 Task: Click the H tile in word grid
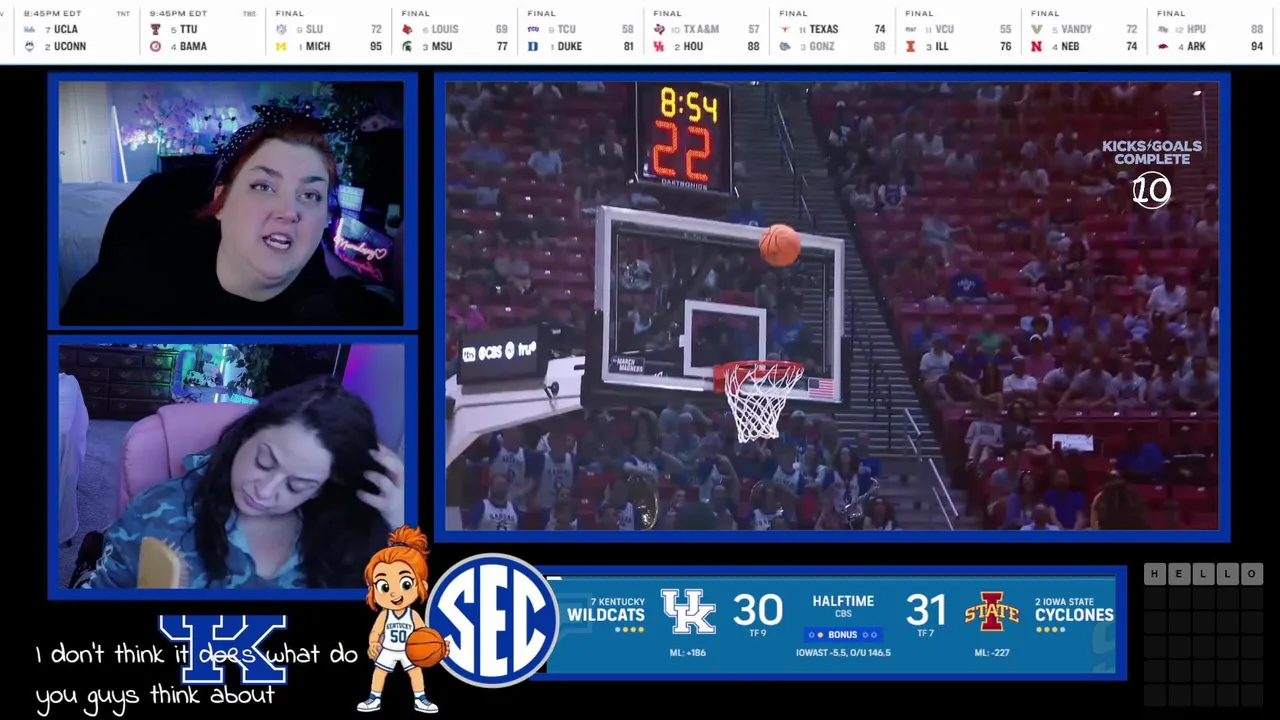(1155, 574)
